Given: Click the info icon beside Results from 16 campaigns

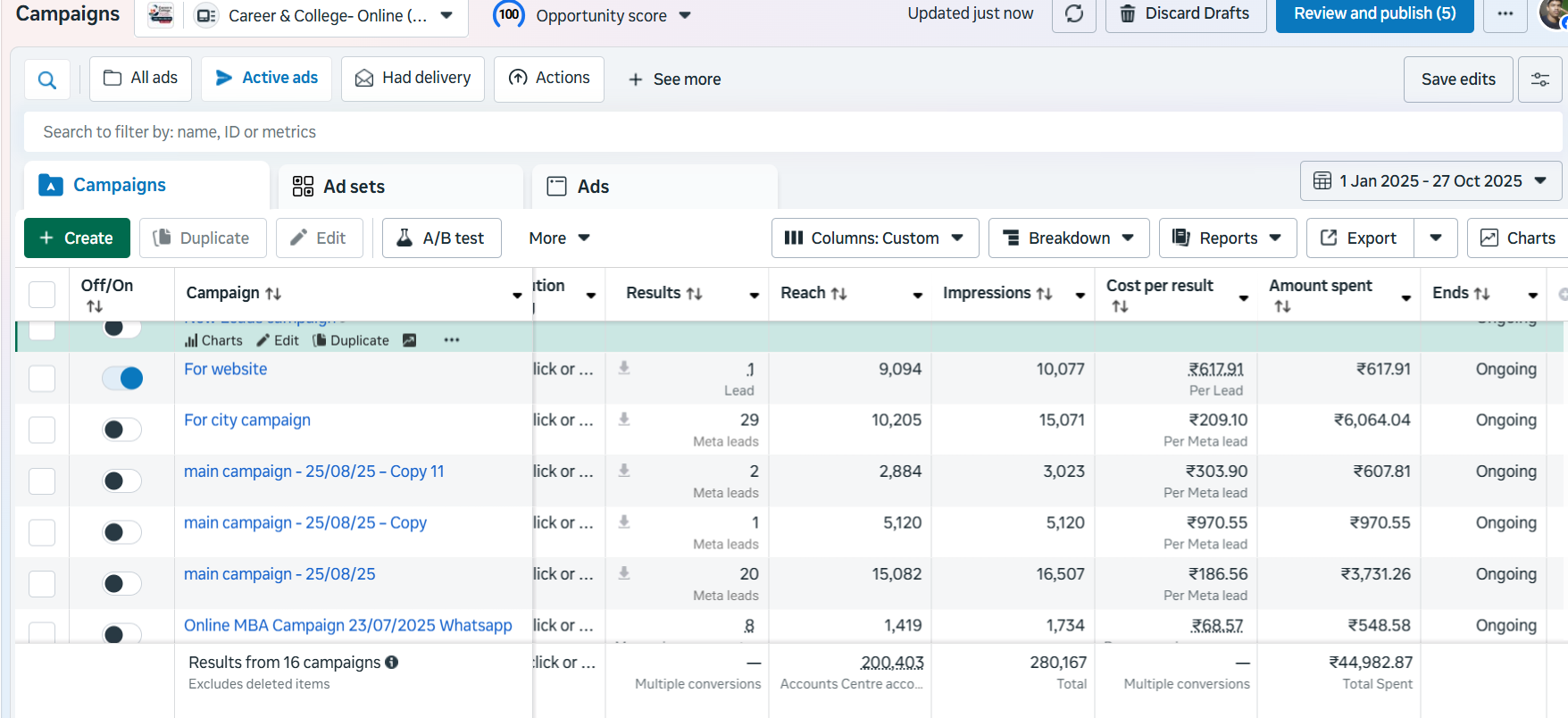Looking at the screenshot, I should pyautogui.click(x=392, y=663).
